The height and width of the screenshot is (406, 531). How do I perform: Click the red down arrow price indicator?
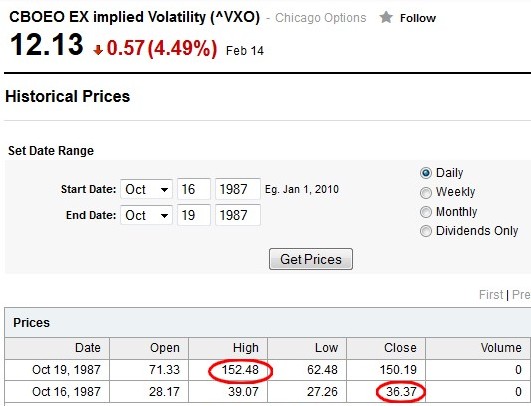[98, 50]
